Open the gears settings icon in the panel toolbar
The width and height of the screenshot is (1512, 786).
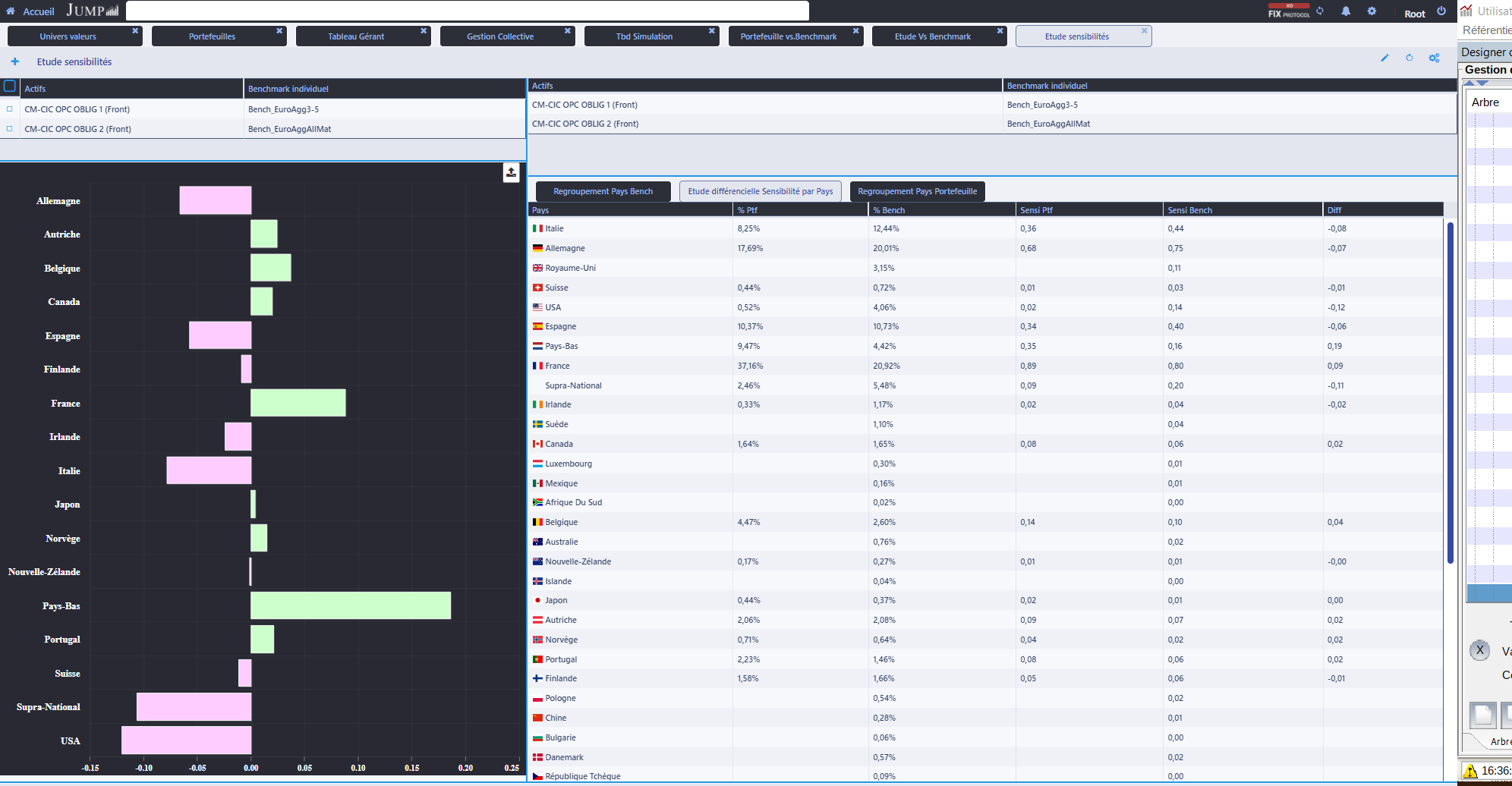(x=1434, y=58)
